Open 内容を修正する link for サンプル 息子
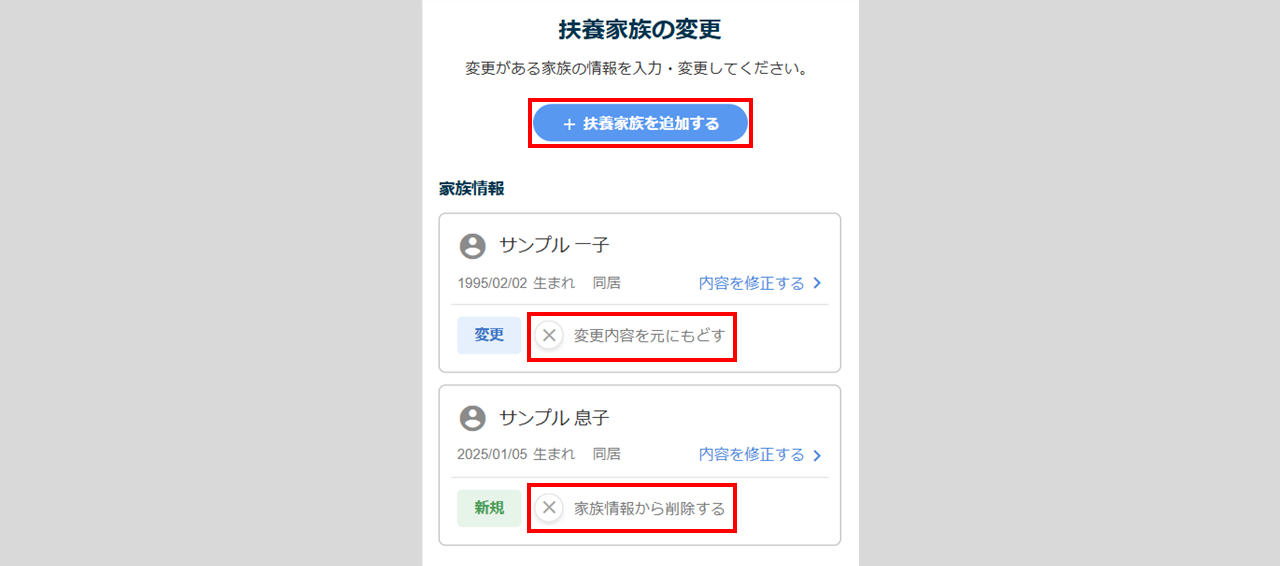The image size is (1280, 566). click(751, 455)
